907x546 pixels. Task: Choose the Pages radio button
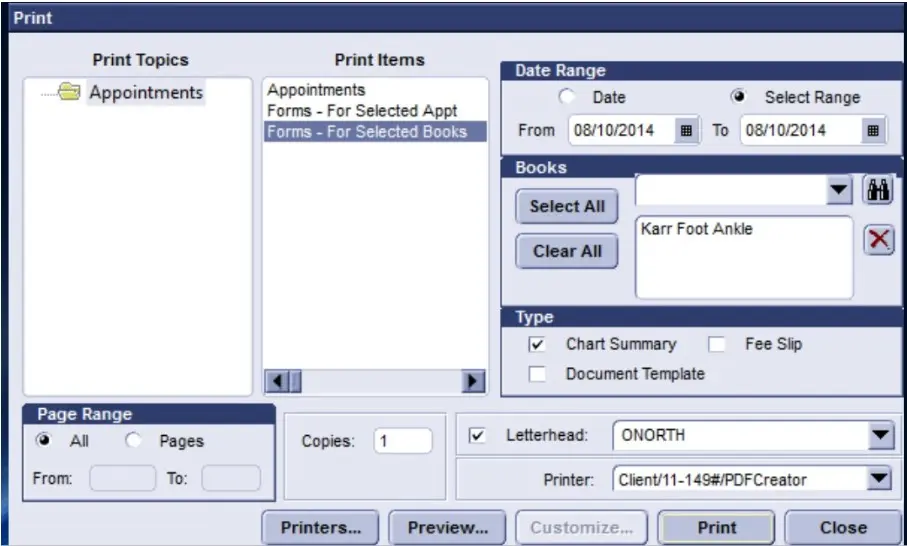click(x=133, y=441)
